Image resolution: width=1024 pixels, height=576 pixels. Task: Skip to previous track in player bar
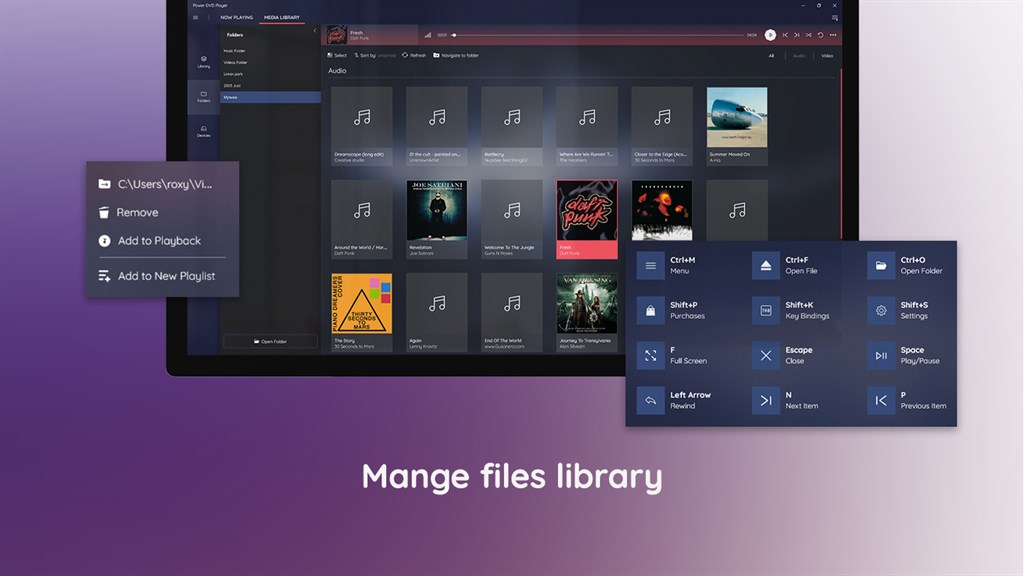[x=785, y=35]
